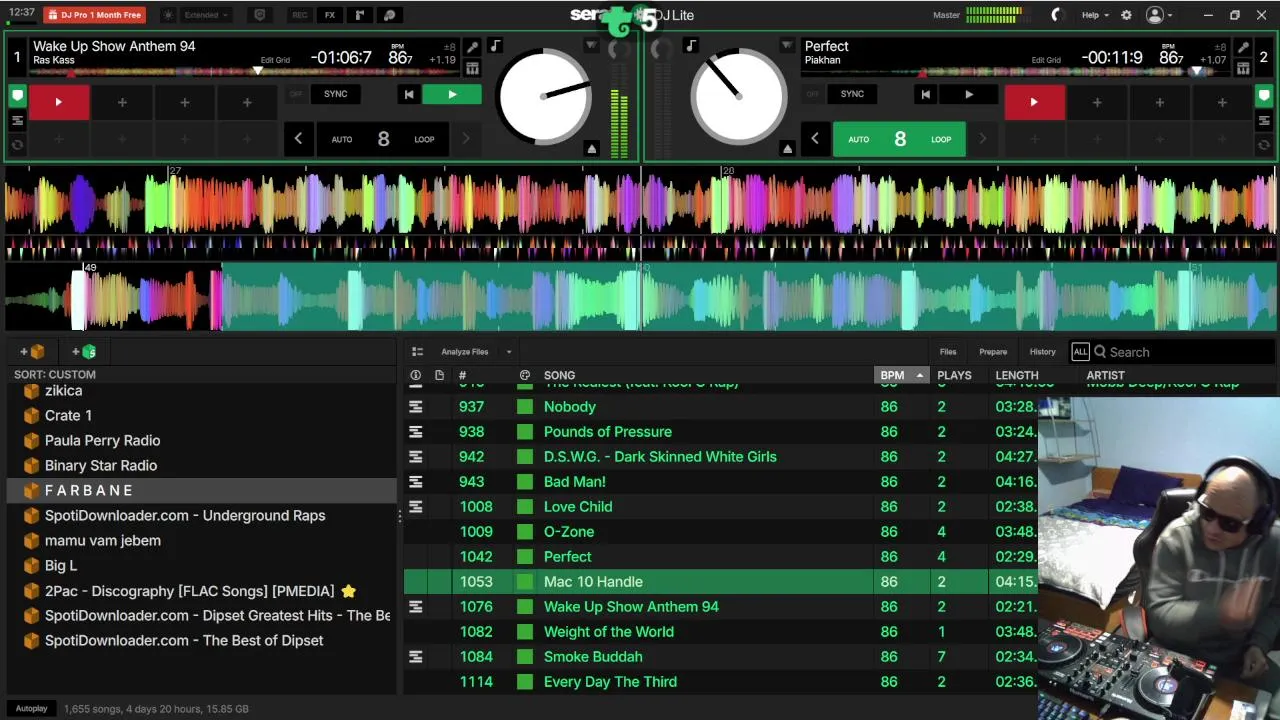Open deck 1 pitch range dropdown arrow
Screen dimensions: 1280x720
pos(591,46)
